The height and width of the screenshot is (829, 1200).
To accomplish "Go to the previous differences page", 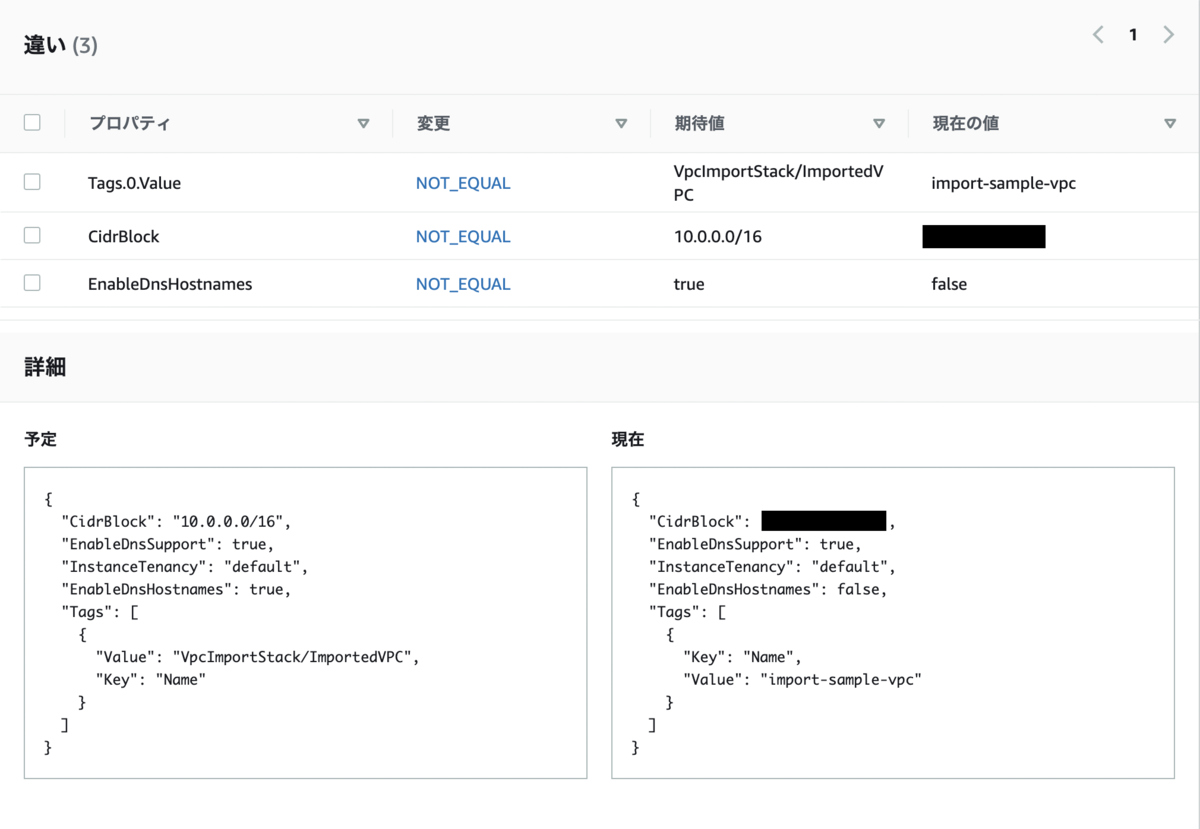I will tap(1098, 35).
